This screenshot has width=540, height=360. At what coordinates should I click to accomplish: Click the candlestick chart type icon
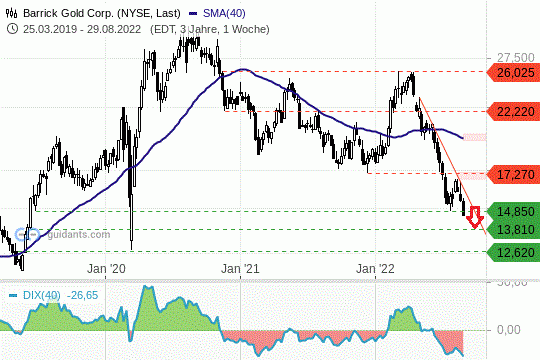click(12, 13)
